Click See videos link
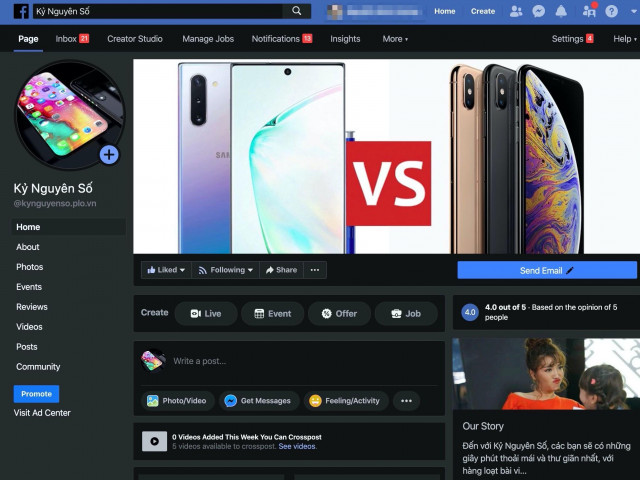 297,447
